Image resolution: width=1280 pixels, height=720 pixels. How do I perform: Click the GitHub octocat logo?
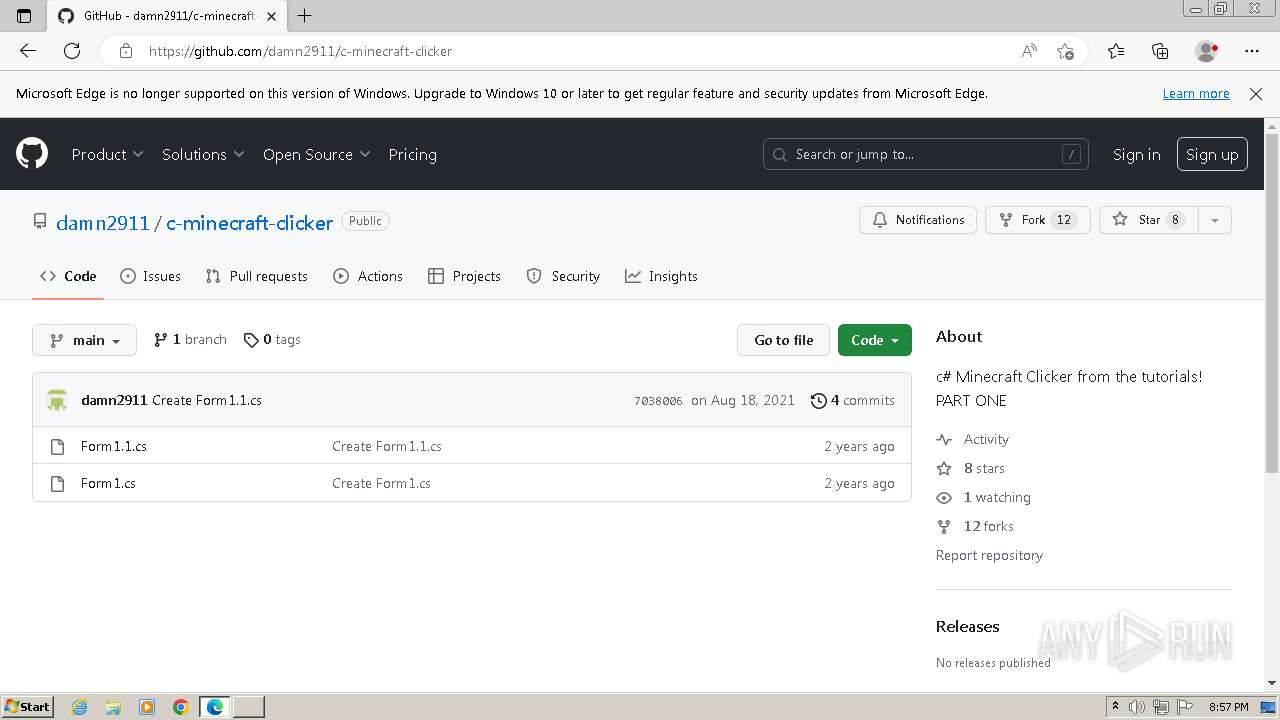pyautogui.click(x=32, y=154)
